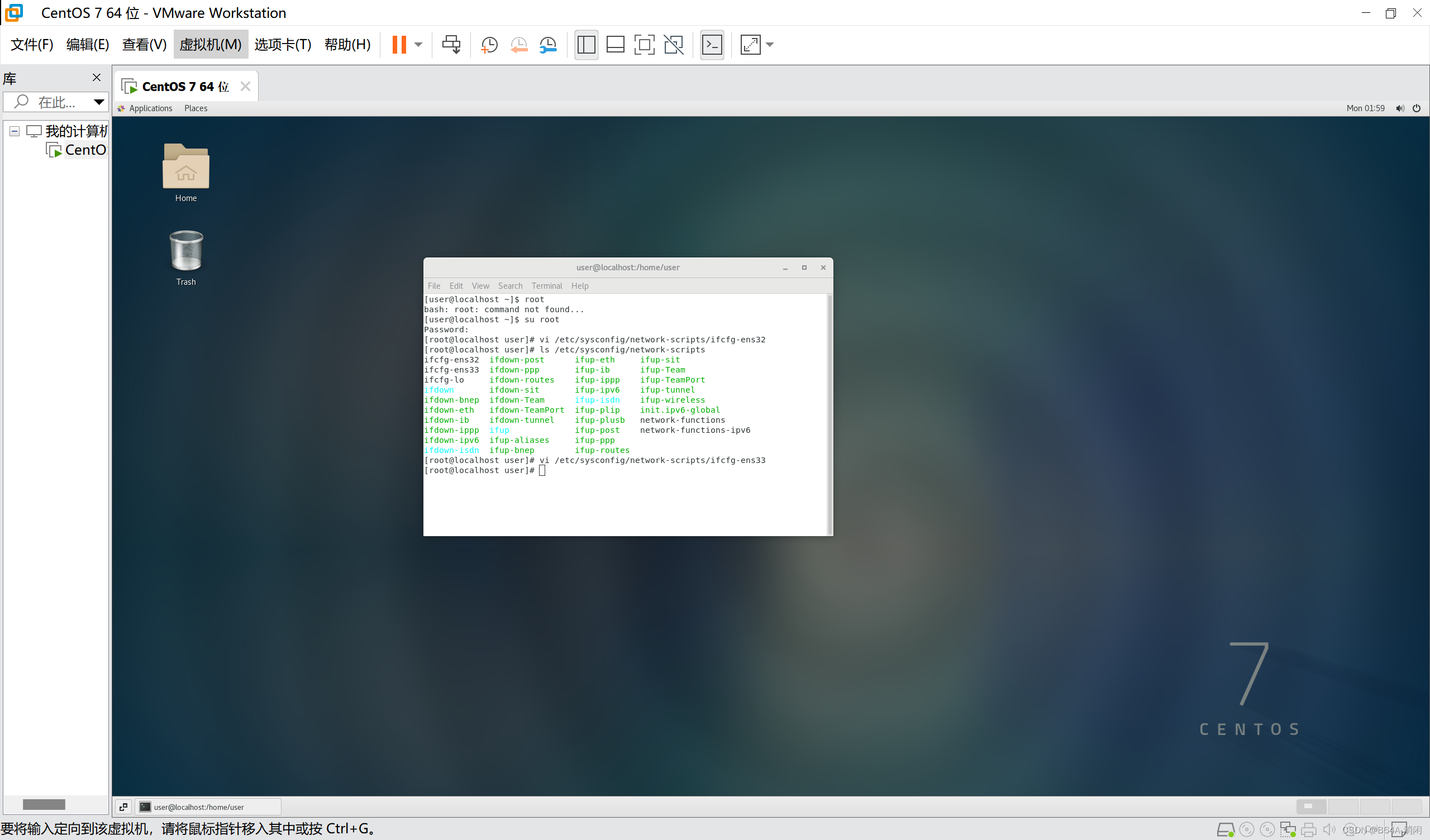Click the user@localhost taskbar window button
1430x840 pixels.
coord(208,806)
